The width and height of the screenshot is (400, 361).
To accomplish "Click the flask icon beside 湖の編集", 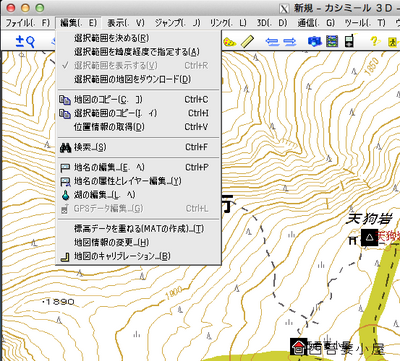I will 65,195.
